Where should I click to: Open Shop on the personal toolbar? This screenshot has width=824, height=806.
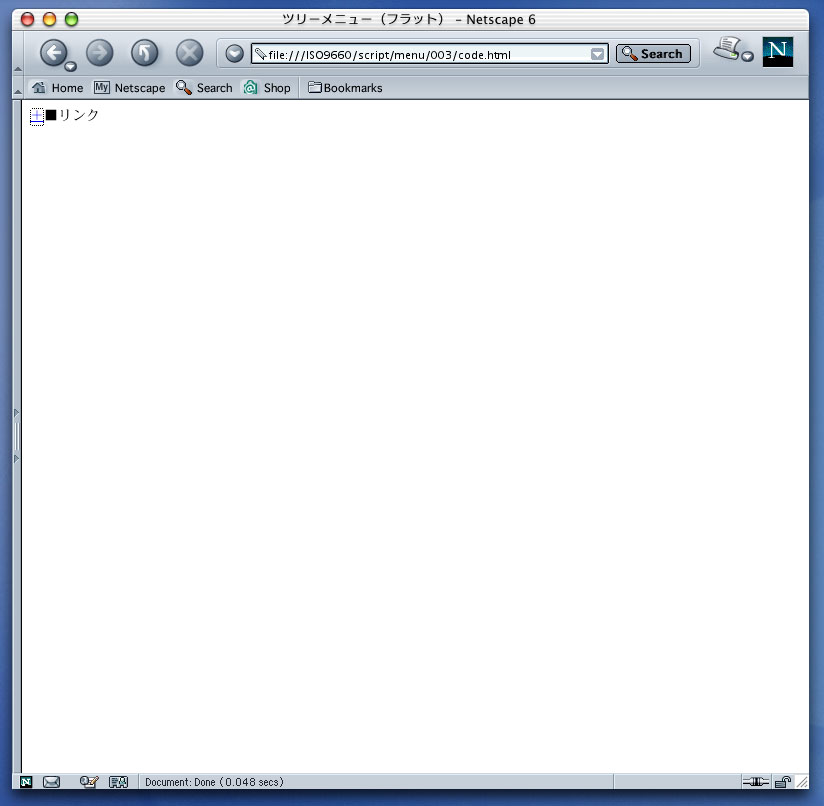pyautogui.click(x=267, y=88)
